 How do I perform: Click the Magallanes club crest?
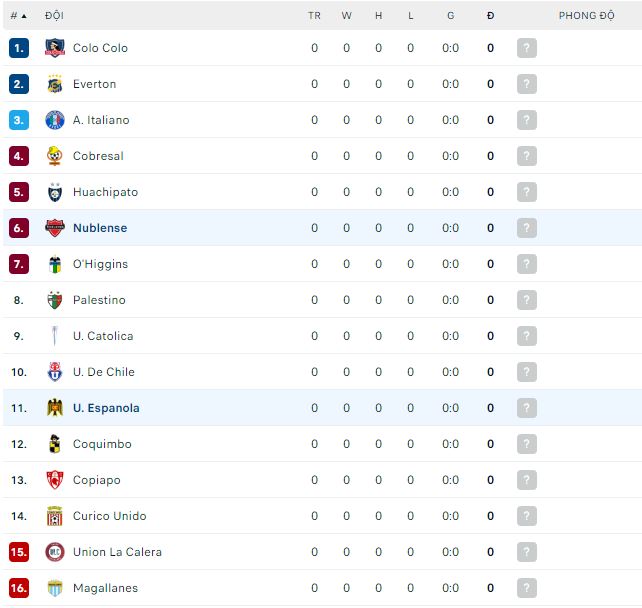[x=55, y=588]
